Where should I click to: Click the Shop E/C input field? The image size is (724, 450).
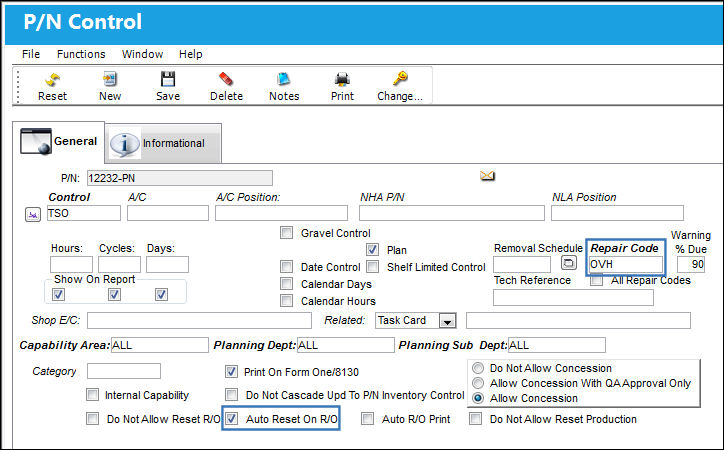(x=199, y=320)
